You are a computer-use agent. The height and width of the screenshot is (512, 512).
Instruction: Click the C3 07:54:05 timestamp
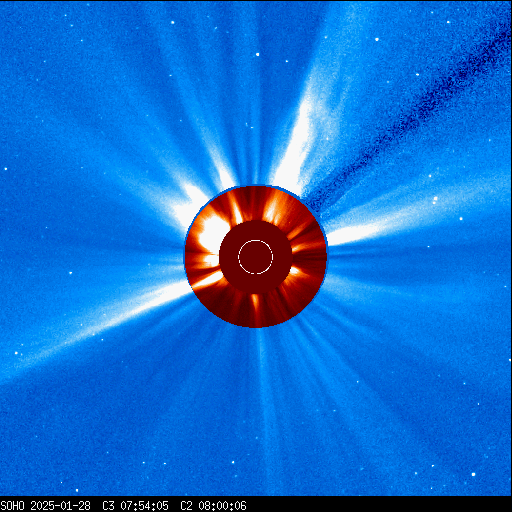coord(135,506)
